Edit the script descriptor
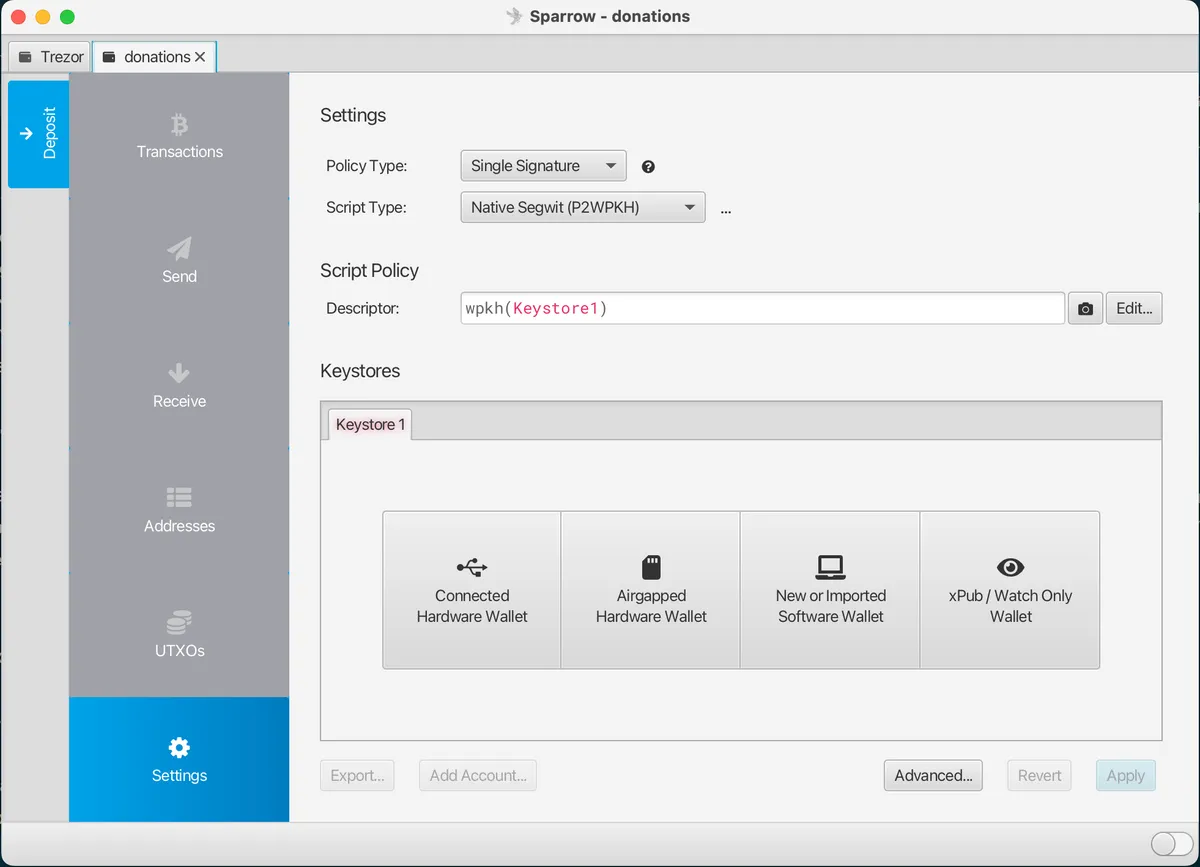 [1134, 309]
